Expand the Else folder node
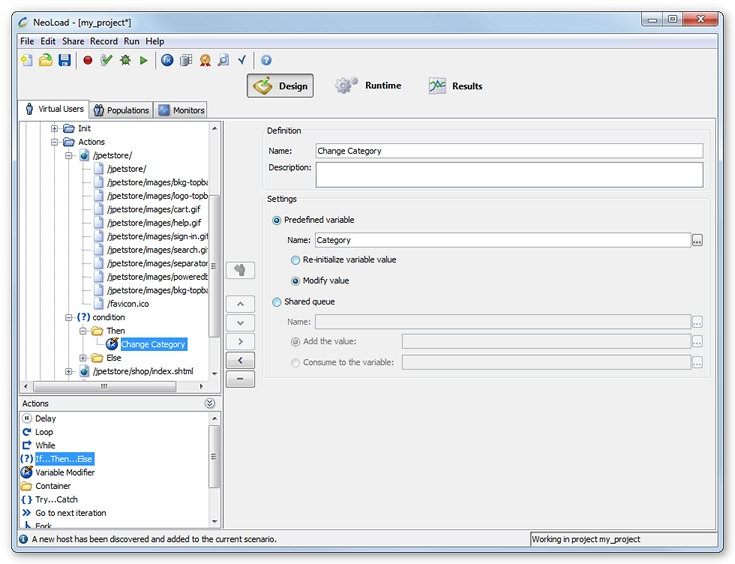735x564 pixels. pyautogui.click(x=84, y=358)
